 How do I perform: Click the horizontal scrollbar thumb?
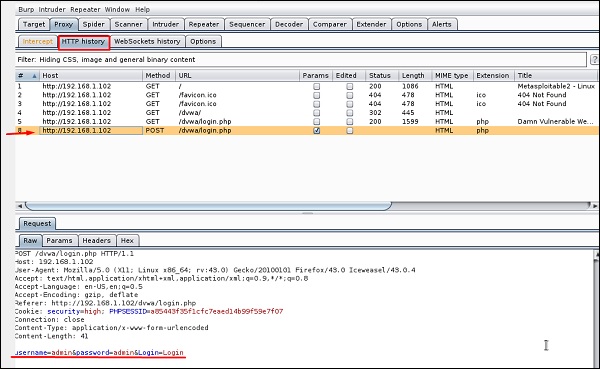(x=209, y=206)
